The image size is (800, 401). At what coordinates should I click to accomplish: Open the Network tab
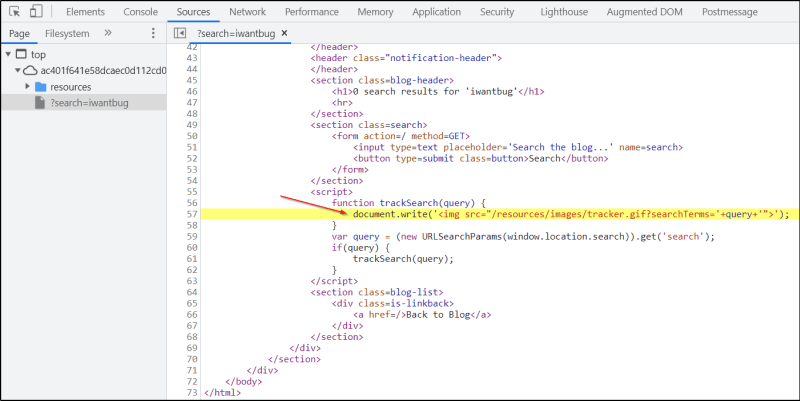click(x=247, y=12)
